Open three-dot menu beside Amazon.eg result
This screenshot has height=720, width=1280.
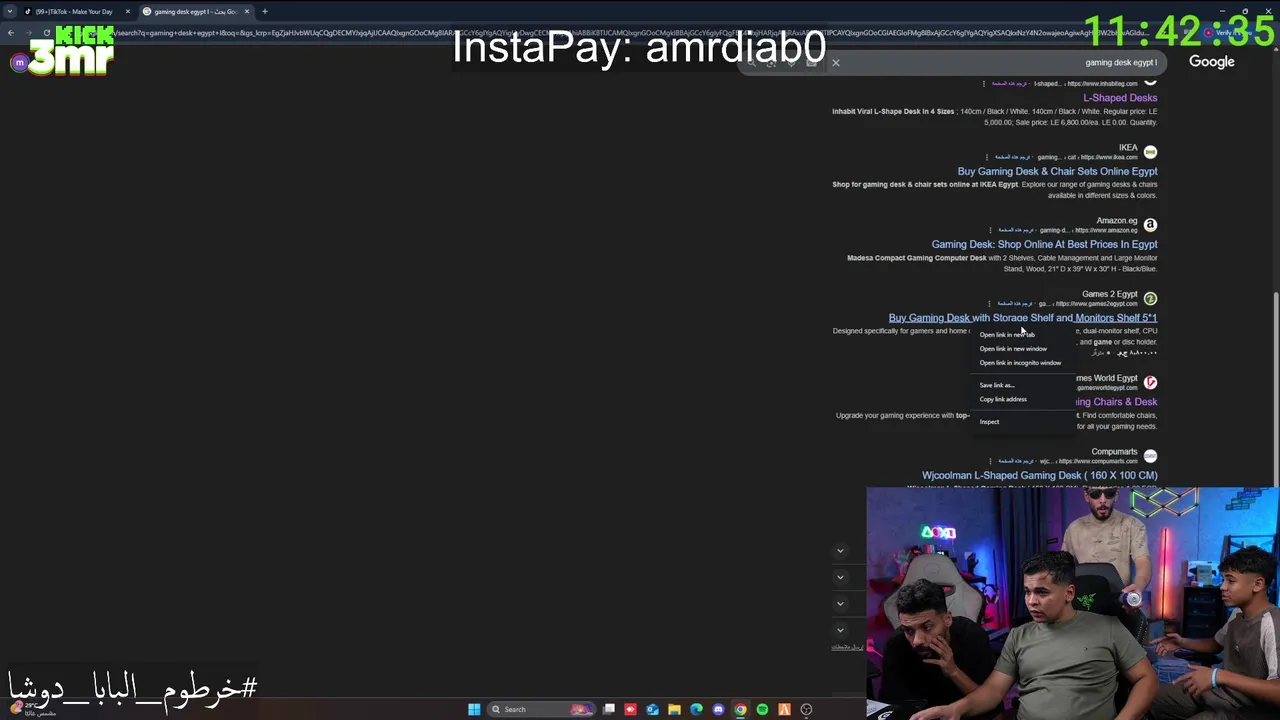click(x=991, y=230)
